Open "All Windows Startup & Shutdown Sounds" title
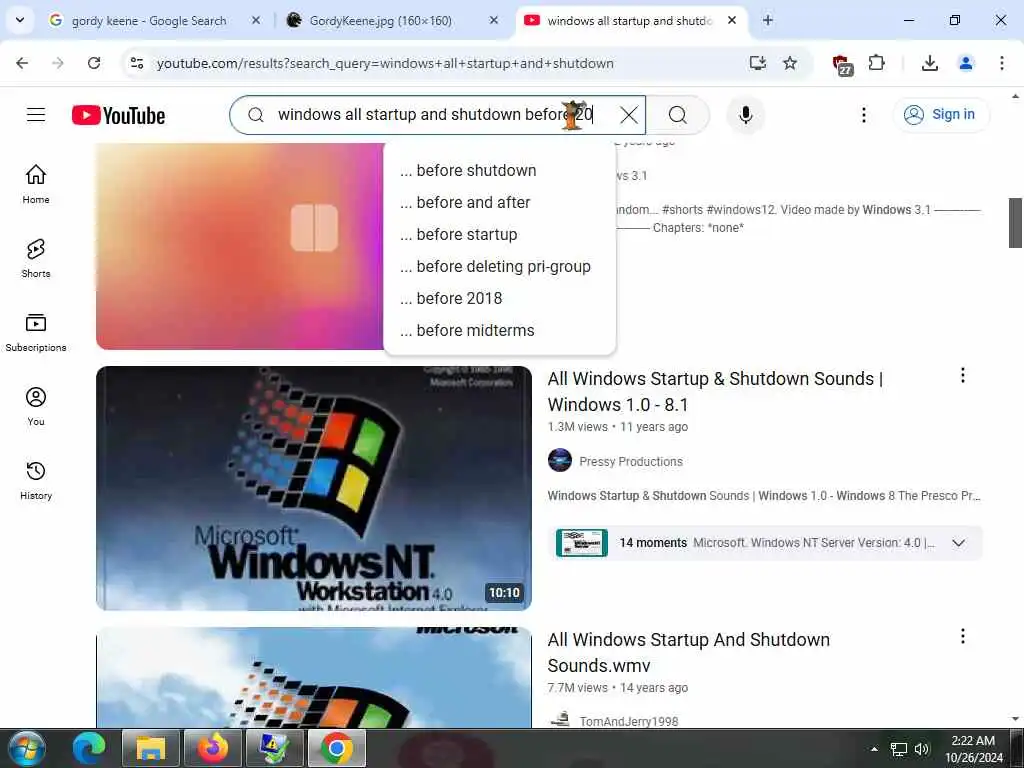 pyautogui.click(x=715, y=391)
